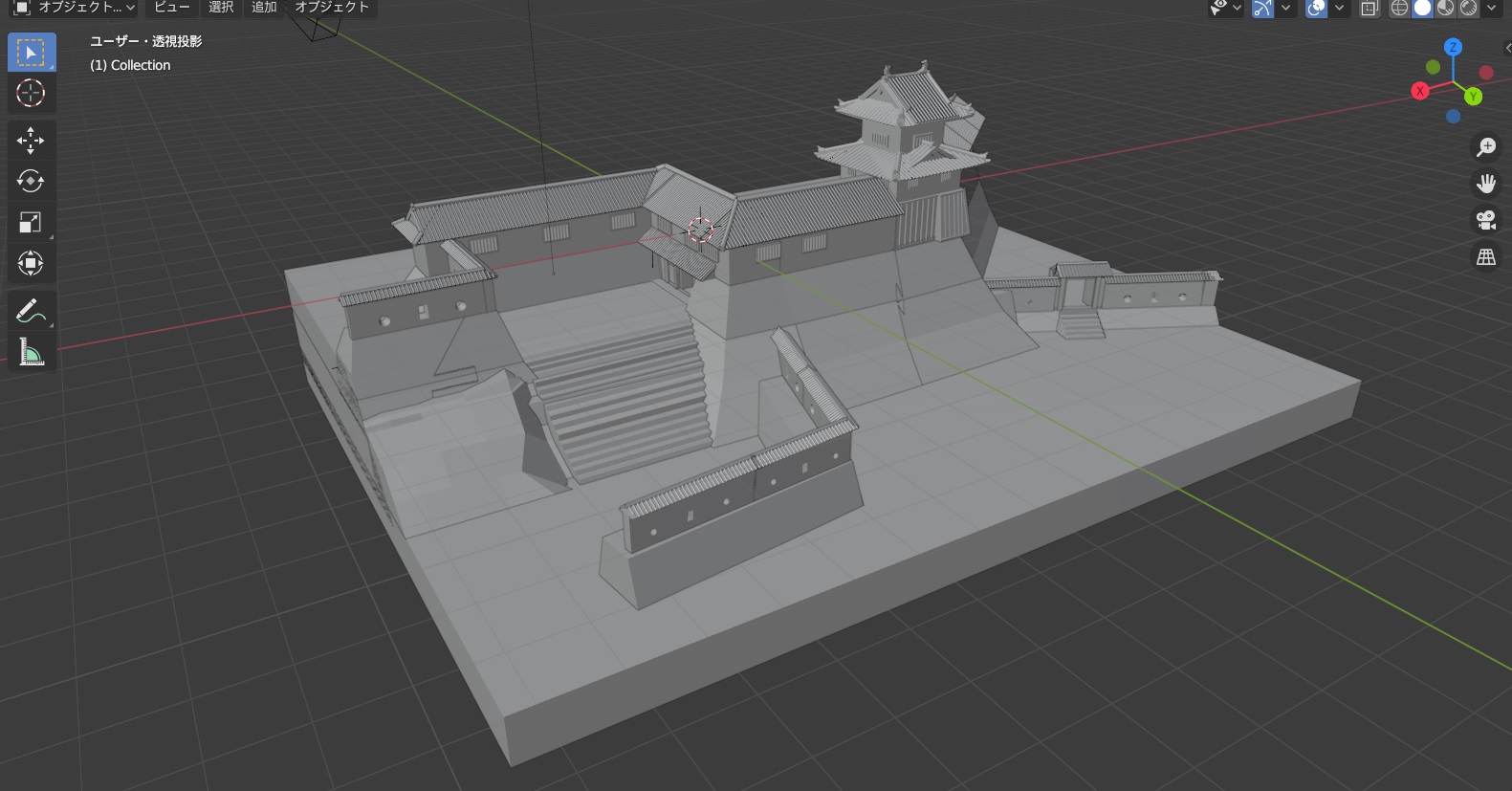Open the object mode dropdown

click(74, 8)
